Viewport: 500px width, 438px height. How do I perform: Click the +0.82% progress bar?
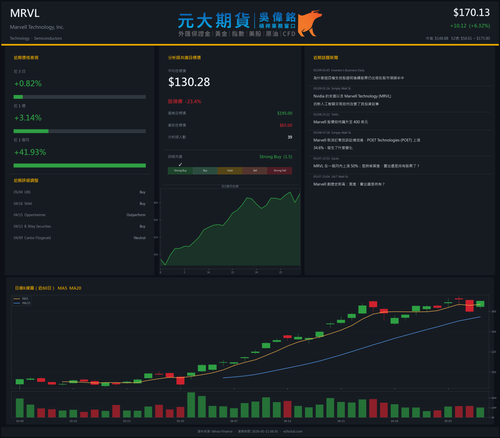(79, 97)
